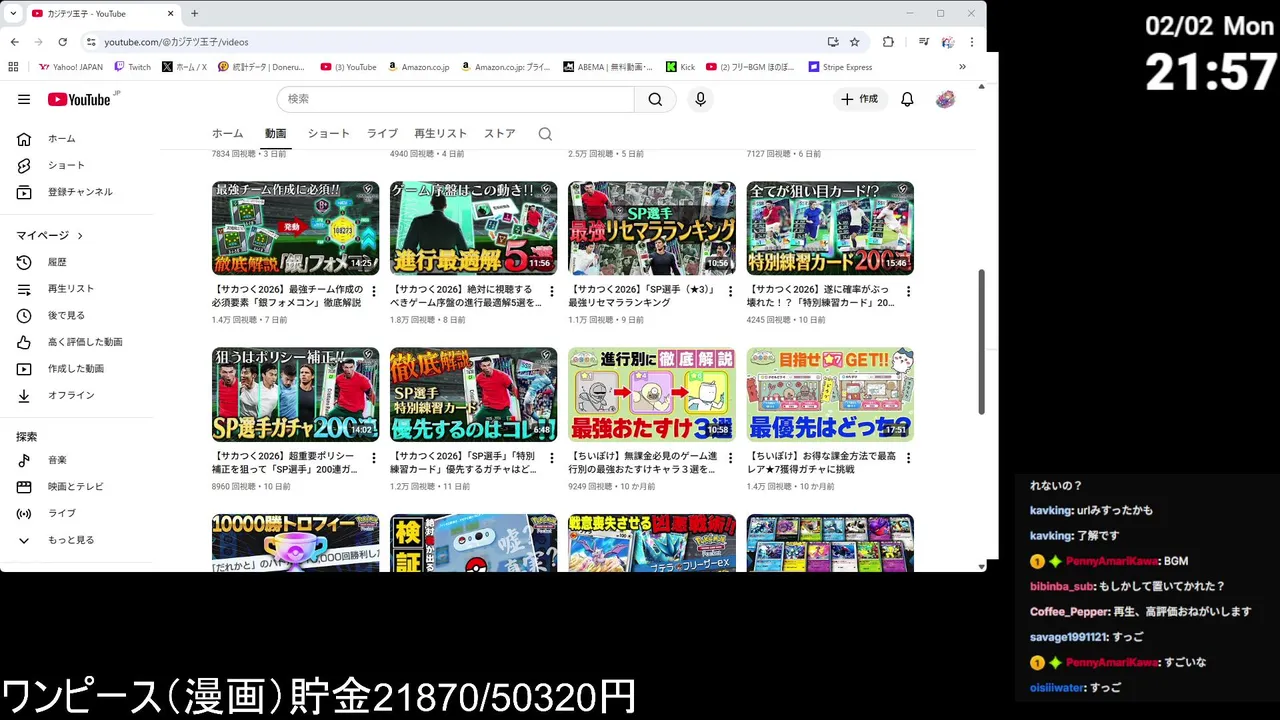Open options for お得な課金方法 video

click(x=908, y=458)
